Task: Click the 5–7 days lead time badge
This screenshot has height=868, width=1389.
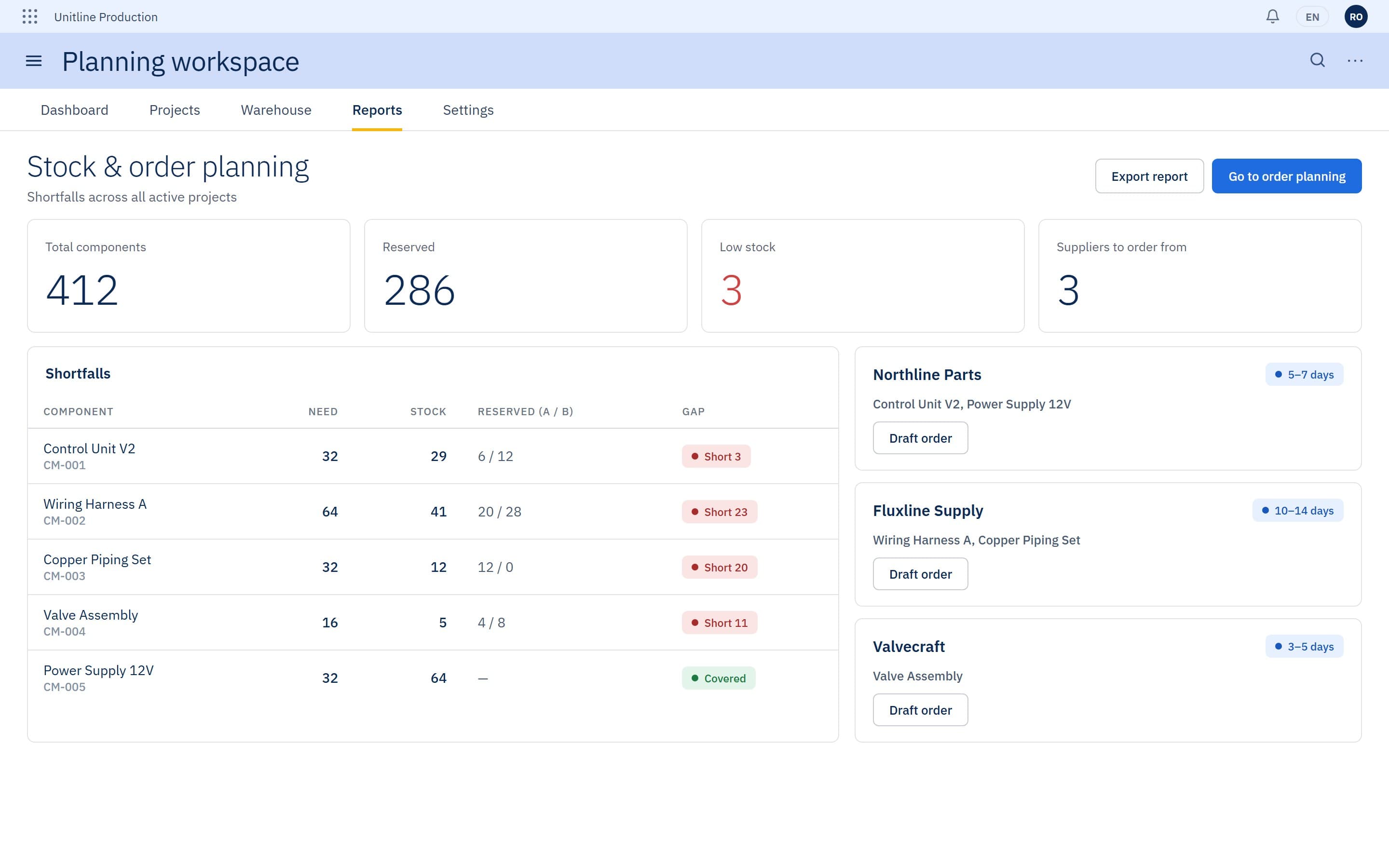Action: [x=1304, y=374]
